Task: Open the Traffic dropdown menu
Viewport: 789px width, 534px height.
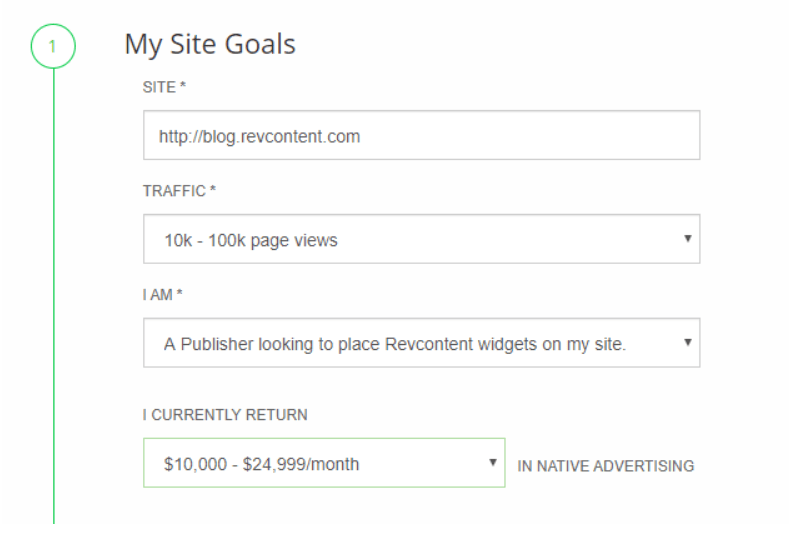Action: [x=421, y=240]
